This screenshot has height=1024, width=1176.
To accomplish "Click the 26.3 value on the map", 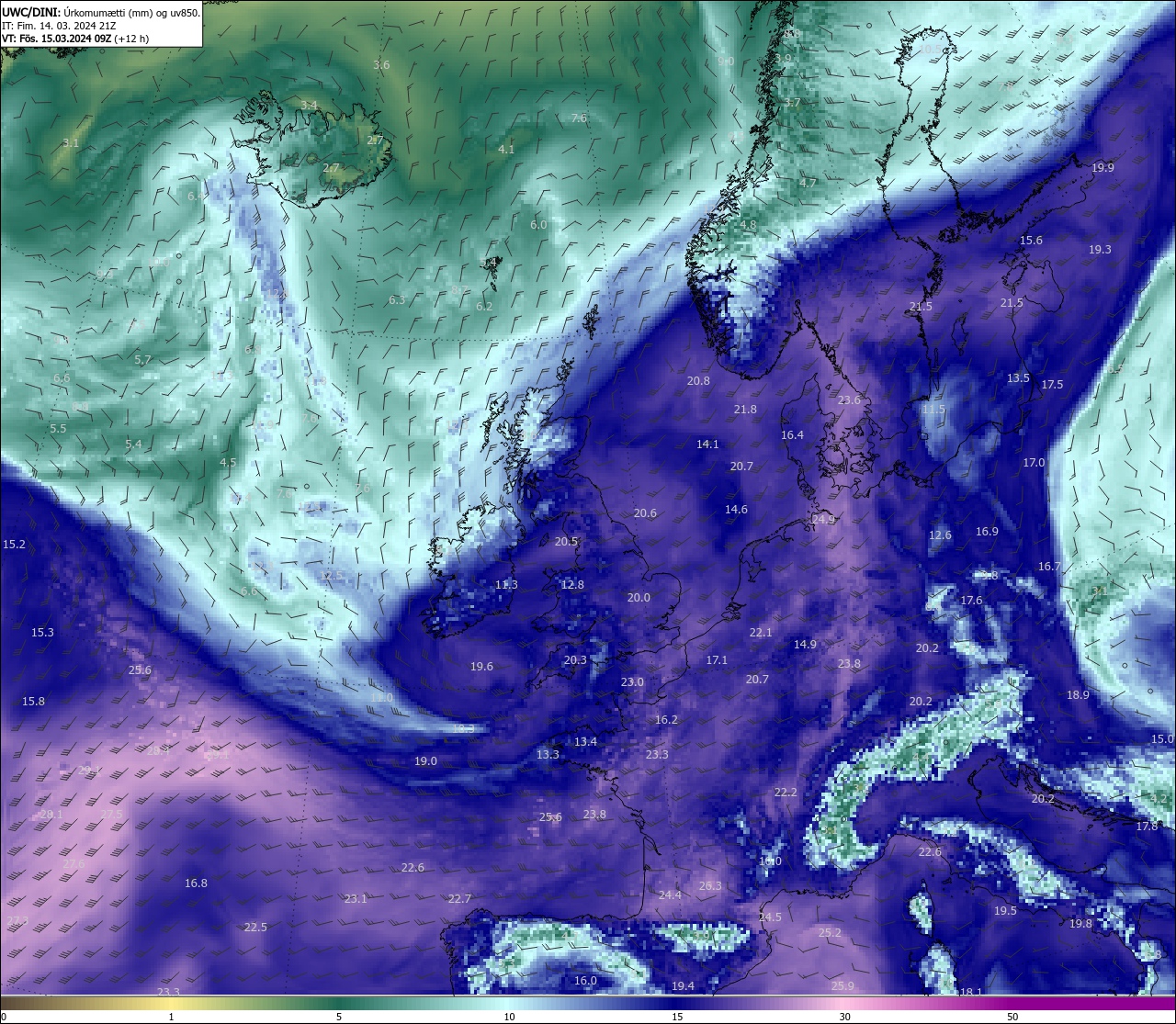I will click(710, 886).
